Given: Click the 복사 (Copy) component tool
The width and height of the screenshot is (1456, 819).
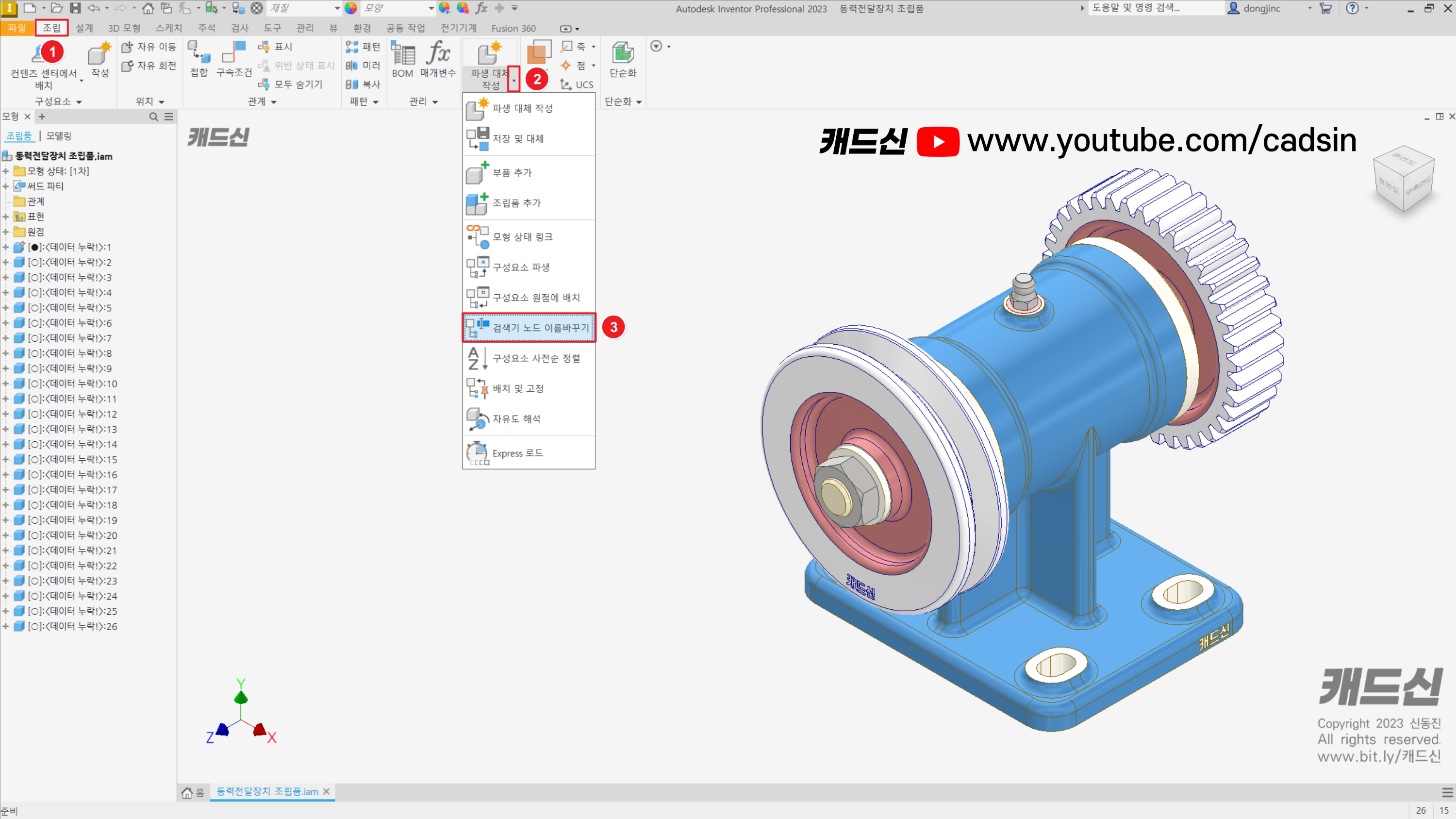Looking at the screenshot, I should pos(363,84).
